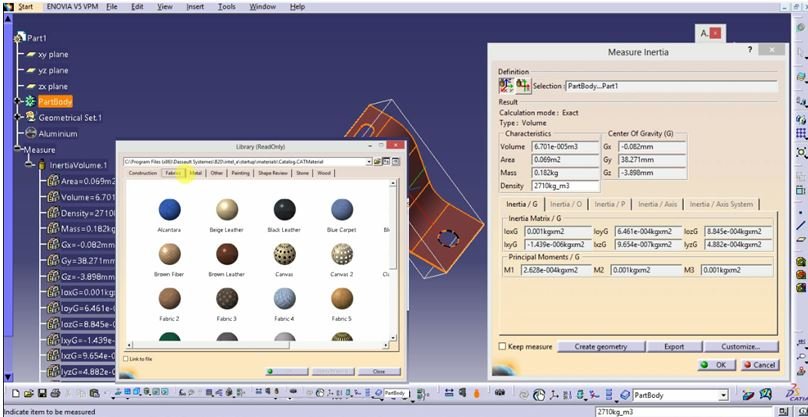Click the Geometrical Set.1 icon in tree
The image size is (808, 417).
[31, 117]
